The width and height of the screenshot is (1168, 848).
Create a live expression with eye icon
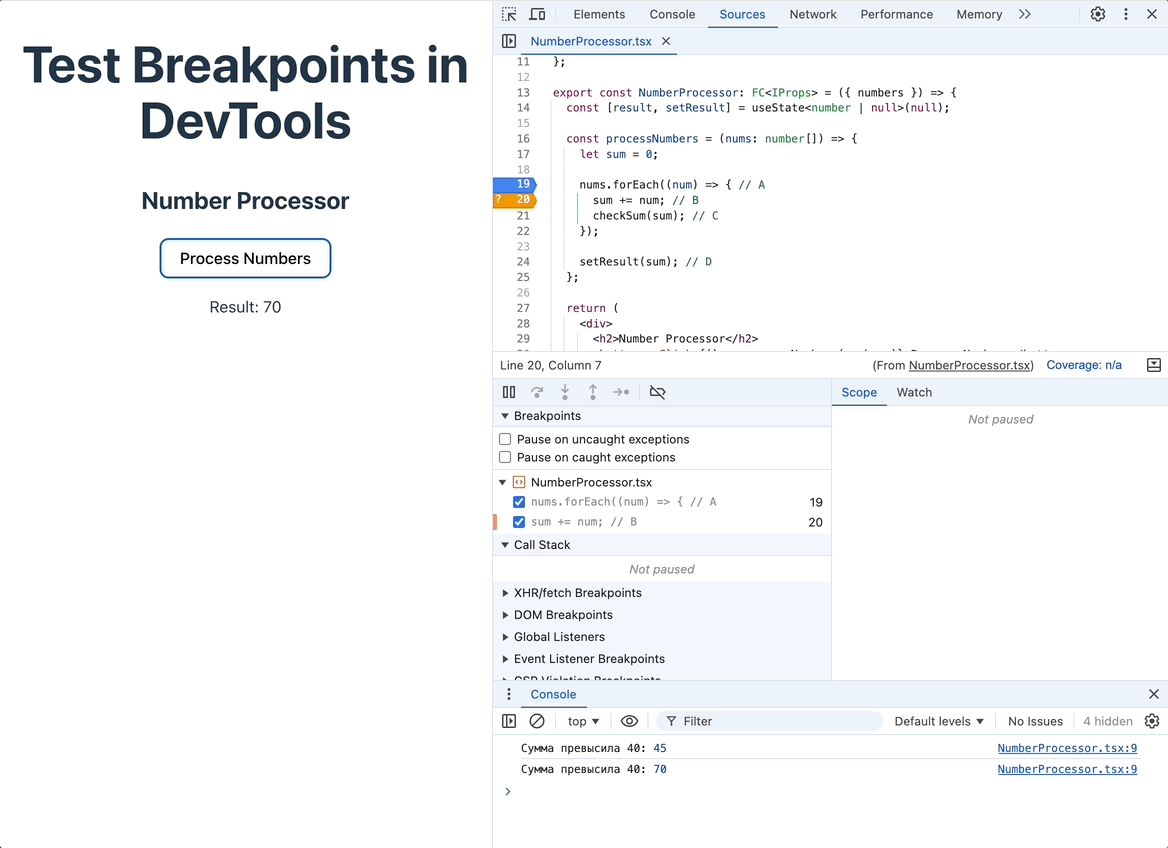click(x=629, y=721)
